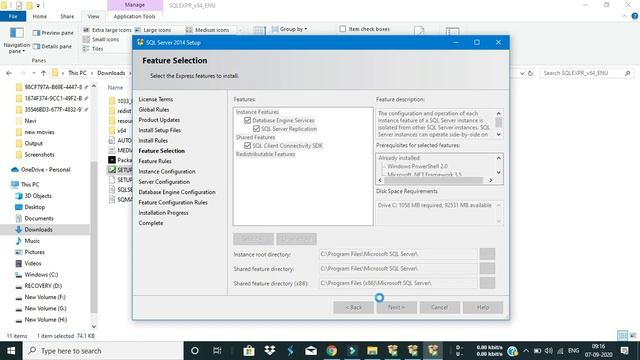The image size is (640, 360).
Task: Select Global Rules step in the setup sidebar
Action: click(154, 109)
